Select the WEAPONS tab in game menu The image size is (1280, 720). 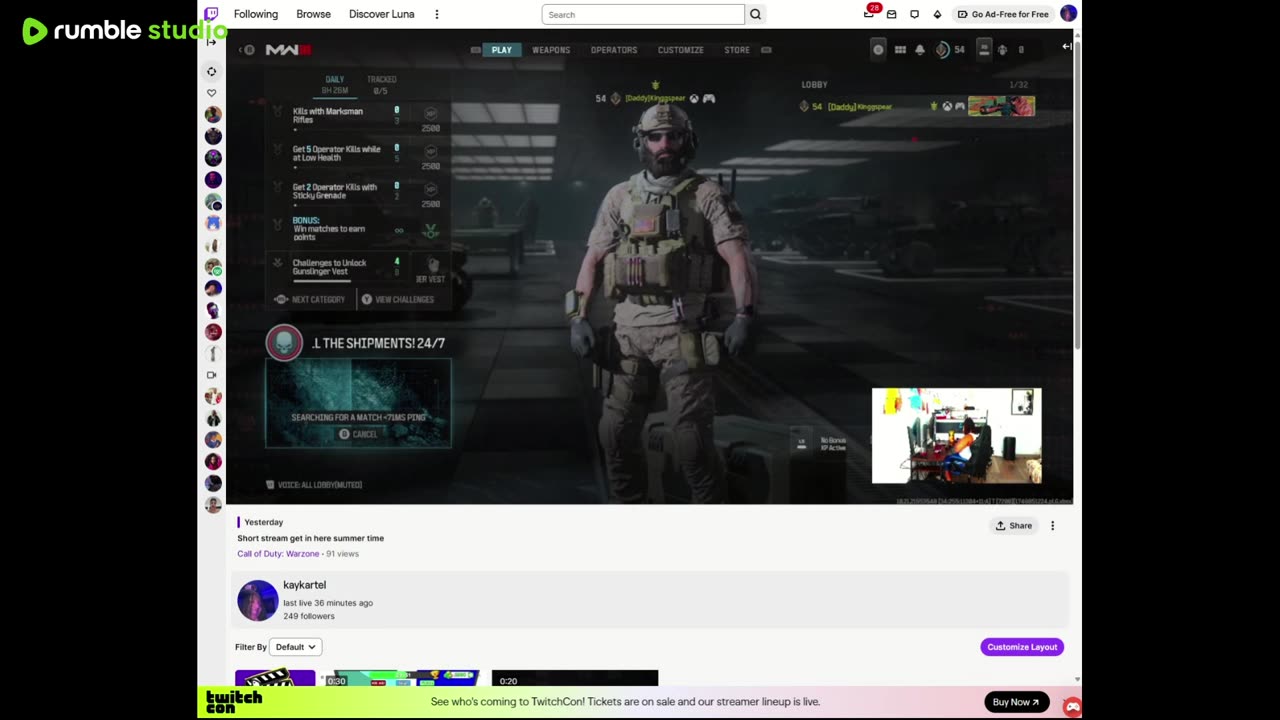coord(551,50)
